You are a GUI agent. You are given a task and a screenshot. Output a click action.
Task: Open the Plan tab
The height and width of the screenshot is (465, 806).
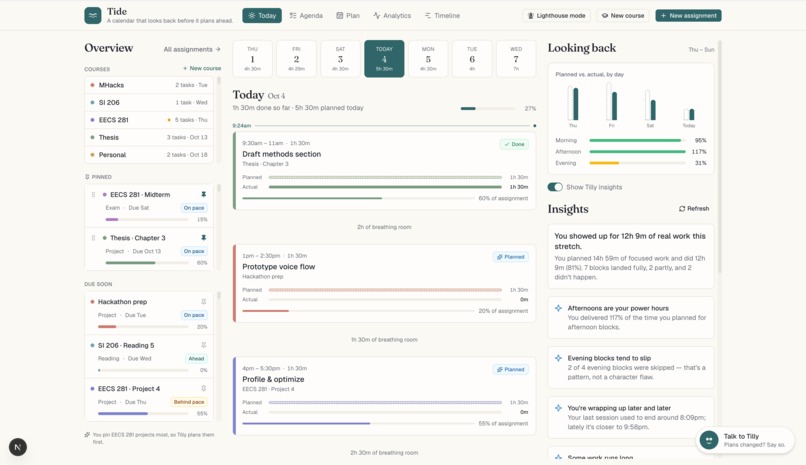(348, 15)
